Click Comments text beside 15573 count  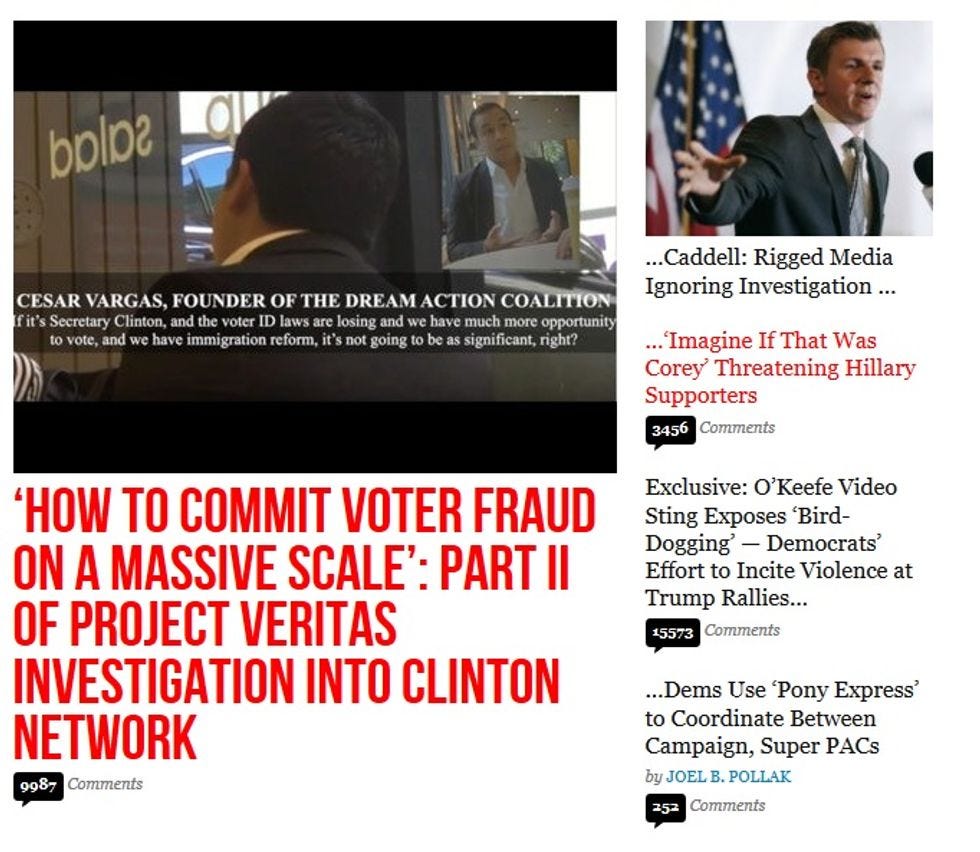pos(742,630)
